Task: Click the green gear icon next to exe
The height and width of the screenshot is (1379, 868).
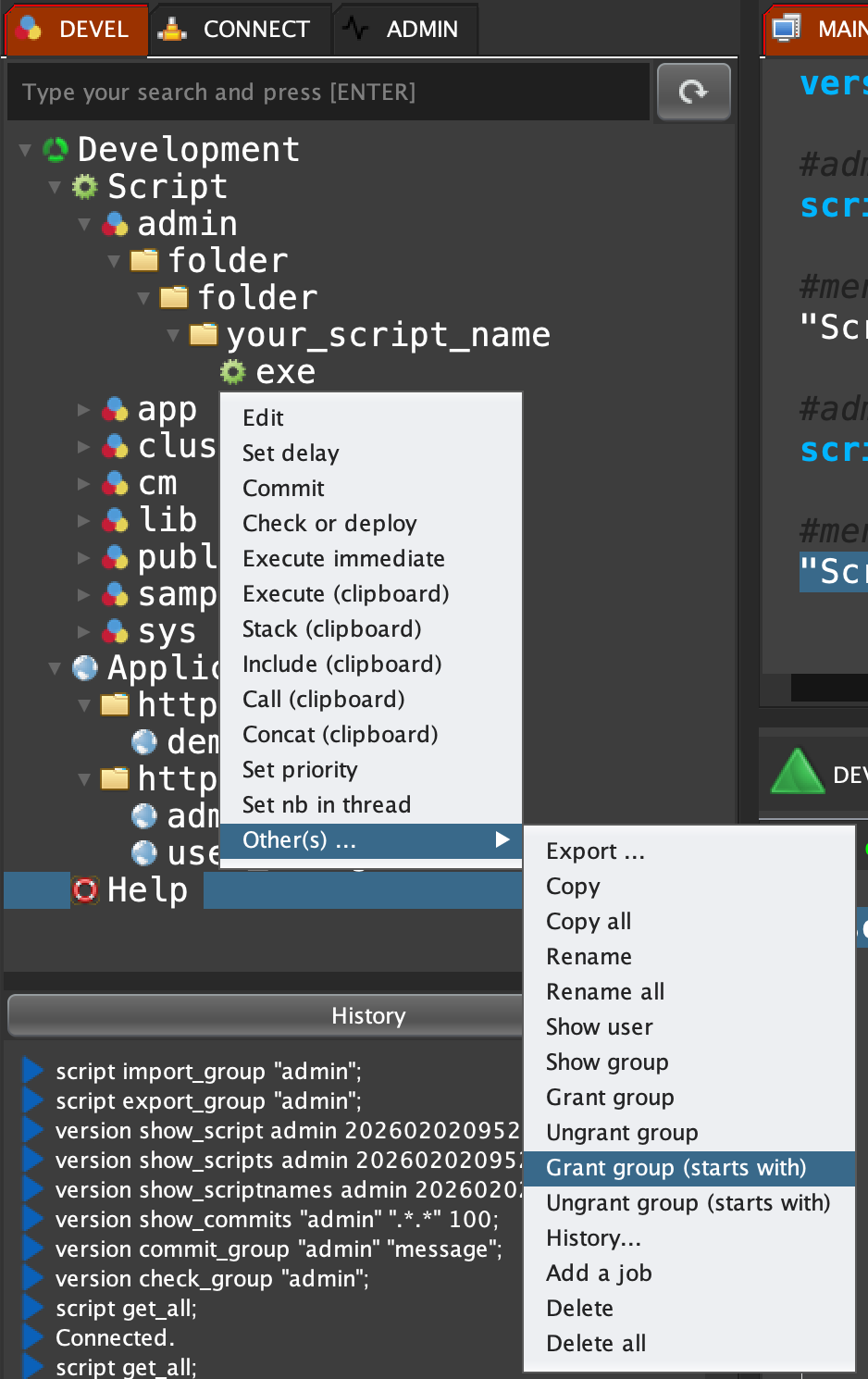Action: tap(233, 372)
